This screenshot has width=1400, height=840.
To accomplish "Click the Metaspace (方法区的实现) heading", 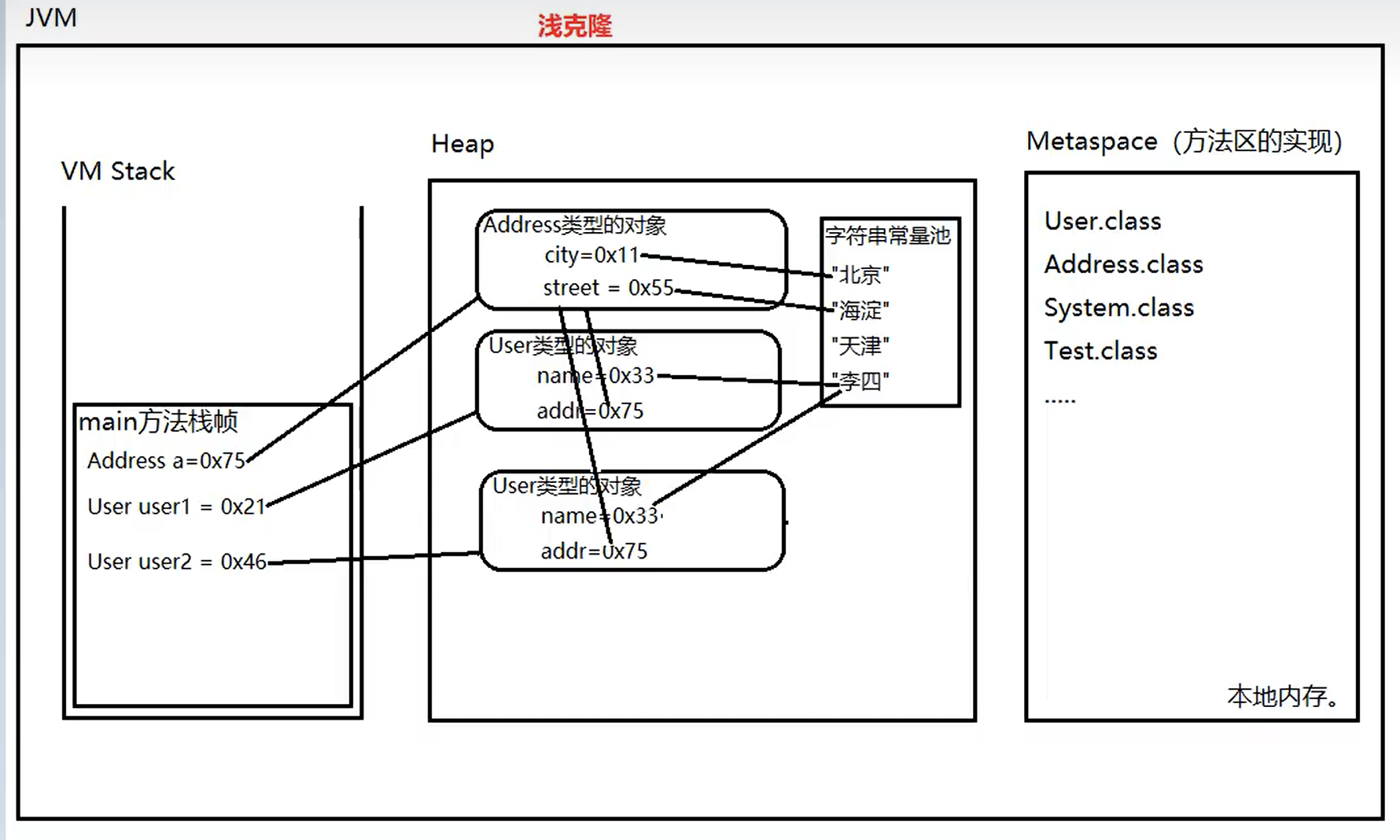I will click(1184, 142).
